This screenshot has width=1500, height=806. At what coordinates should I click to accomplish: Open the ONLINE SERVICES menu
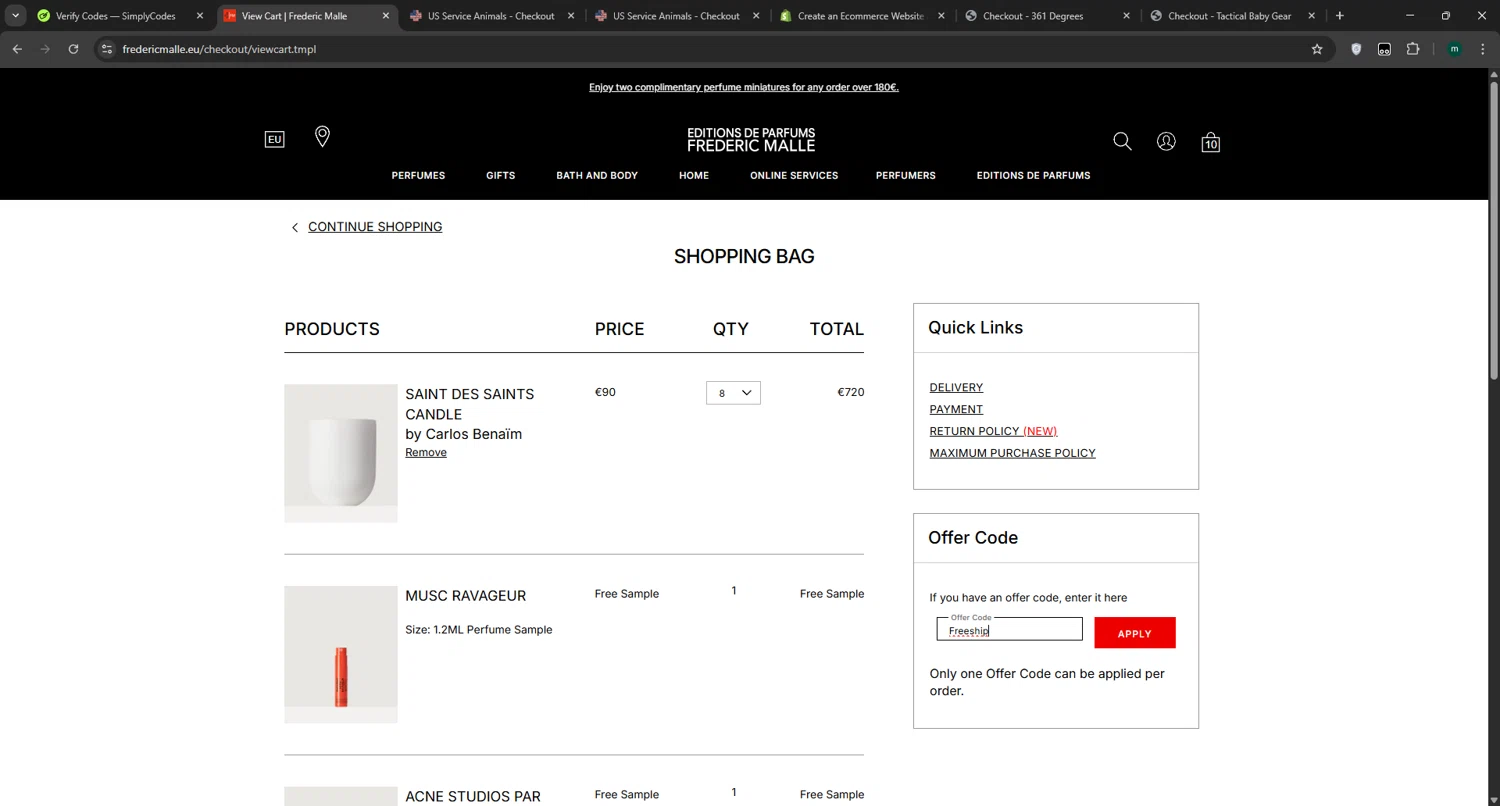point(794,175)
